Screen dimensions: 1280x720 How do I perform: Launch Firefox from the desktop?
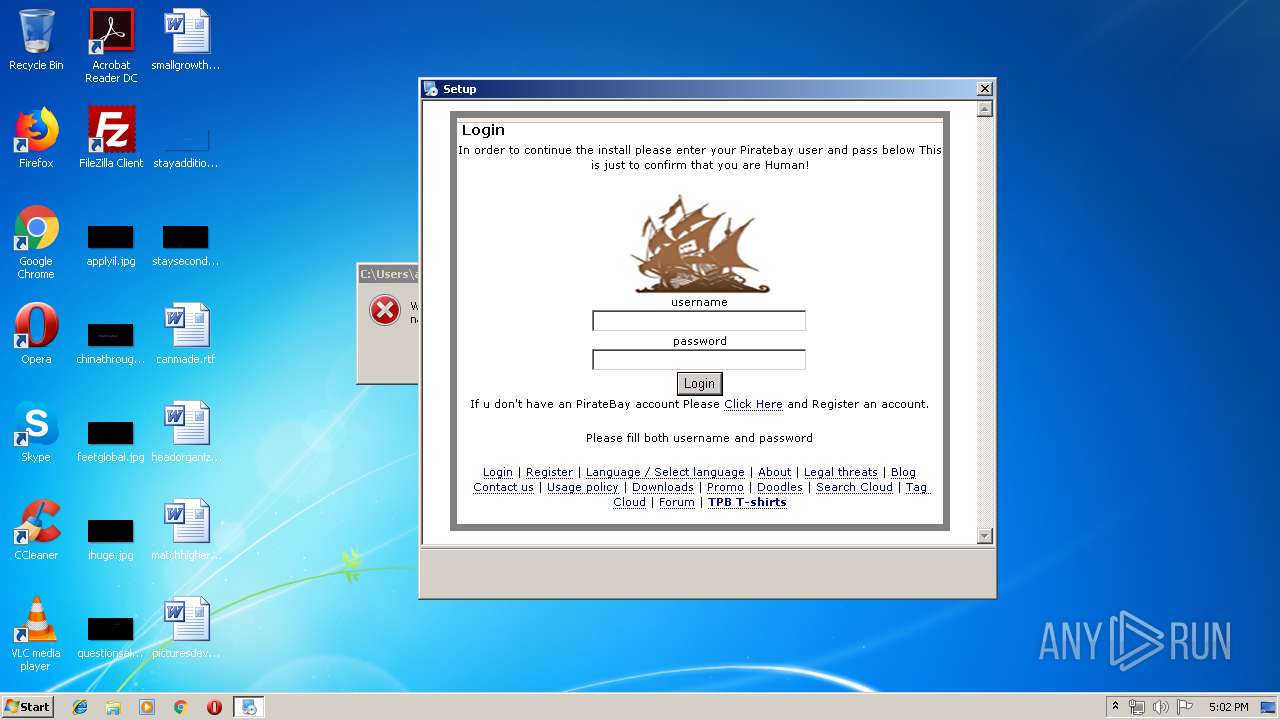tap(36, 138)
